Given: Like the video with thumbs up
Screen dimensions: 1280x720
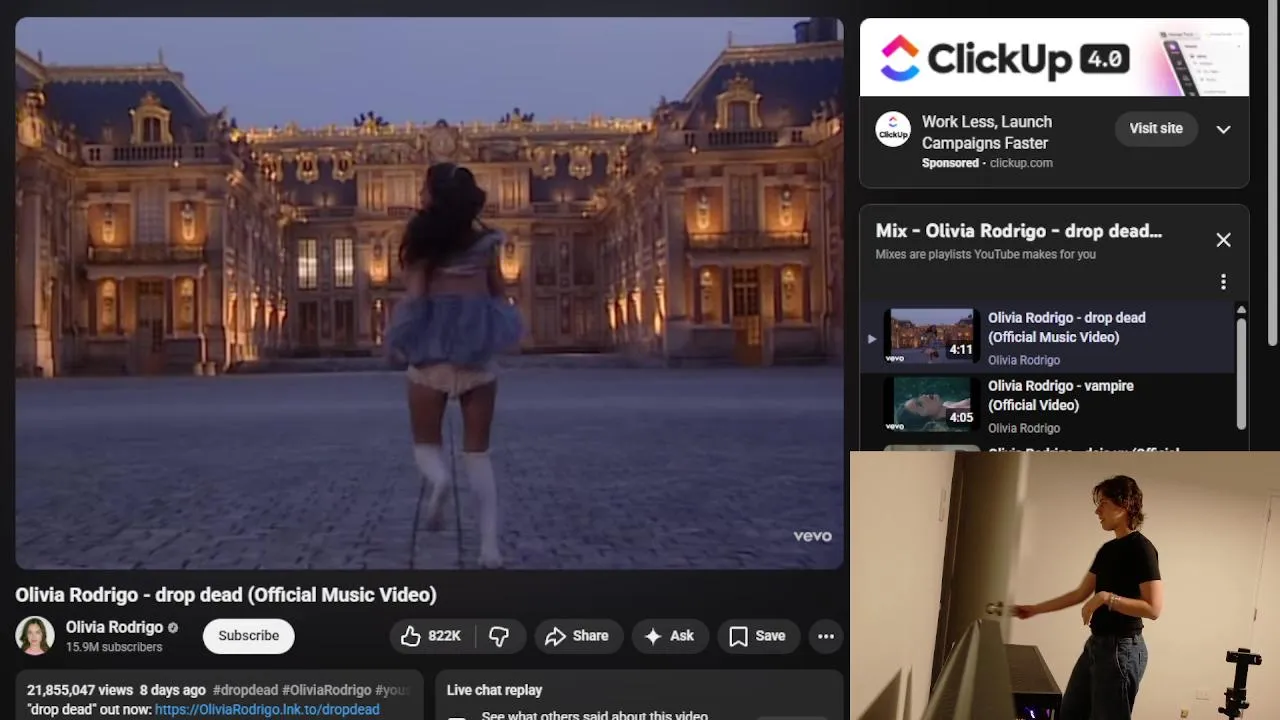Looking at the screenshot, I should [x=430, y=636].
